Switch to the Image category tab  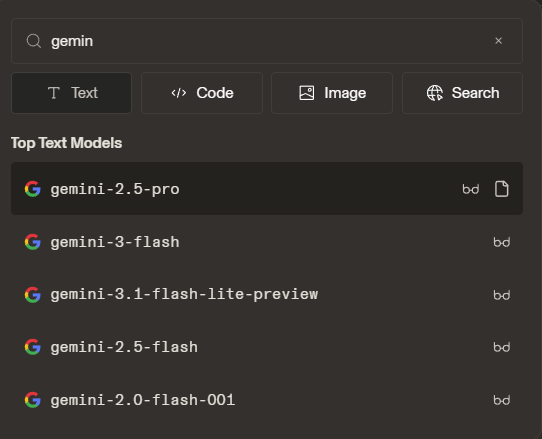pos(332,93)
